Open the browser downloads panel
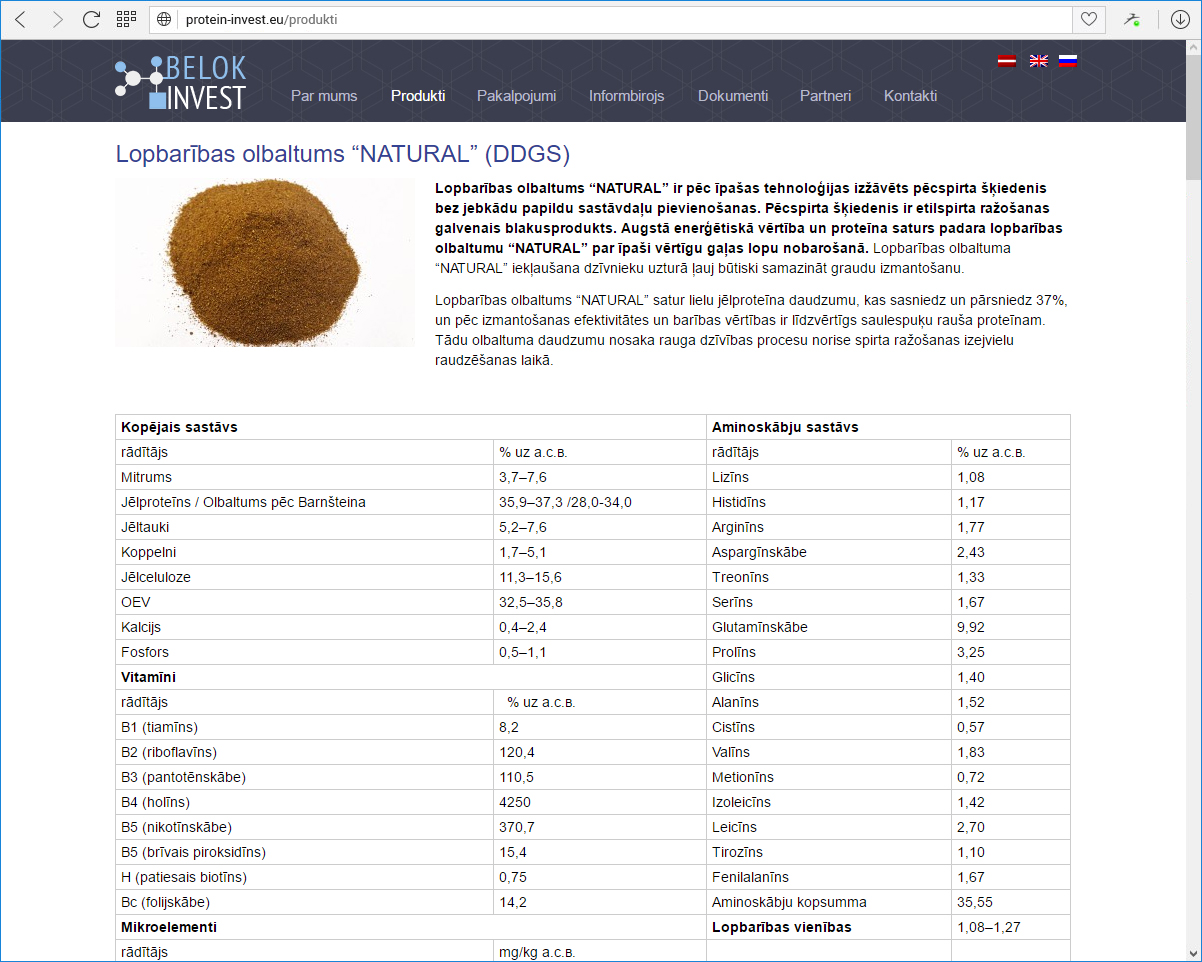 pos(1180,19)
